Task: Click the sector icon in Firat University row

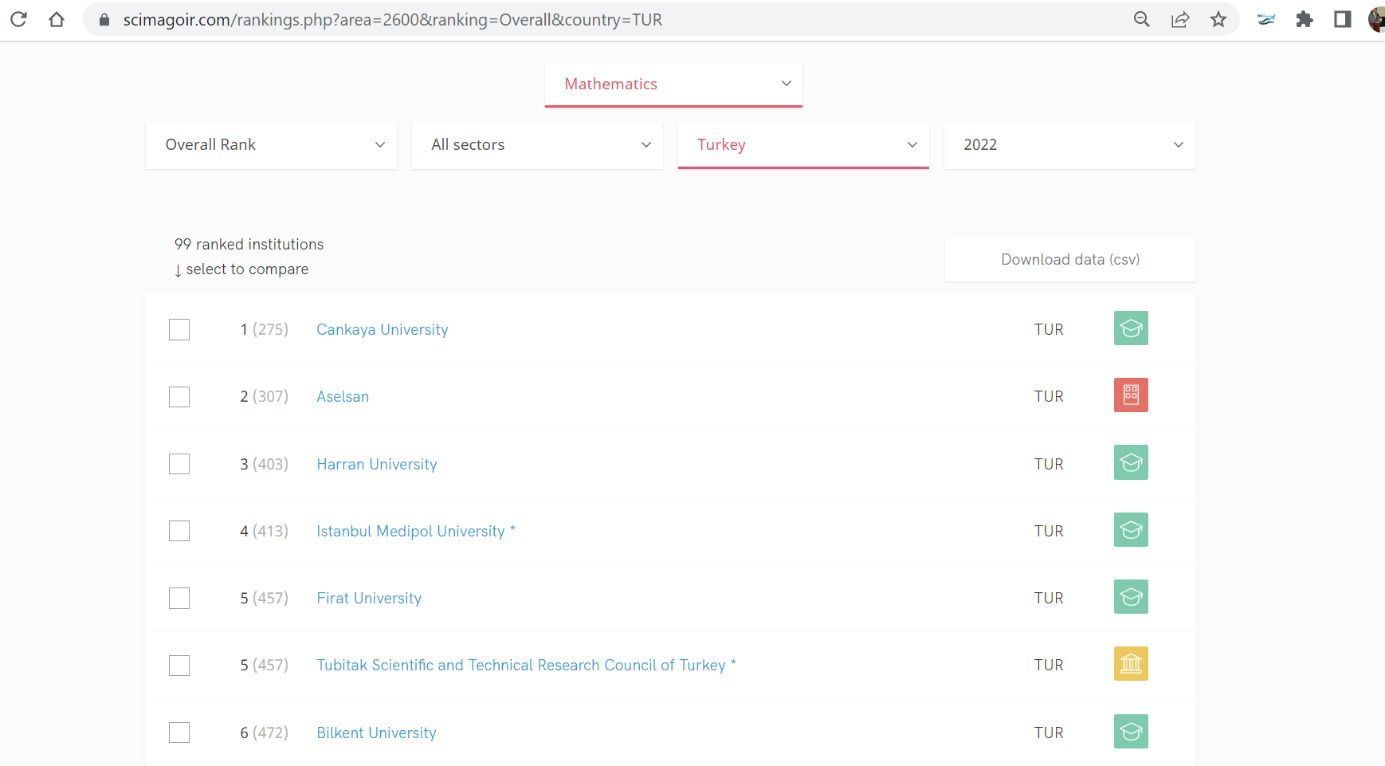Action: 1131,596
